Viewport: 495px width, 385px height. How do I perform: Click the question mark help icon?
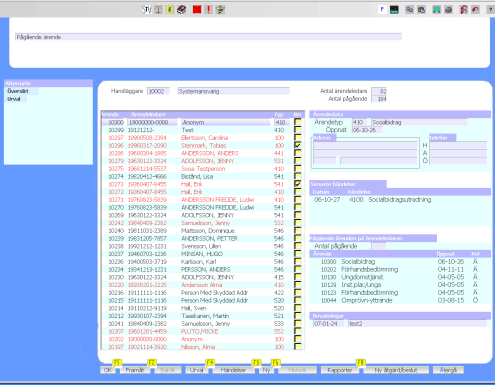coord(490,10)
